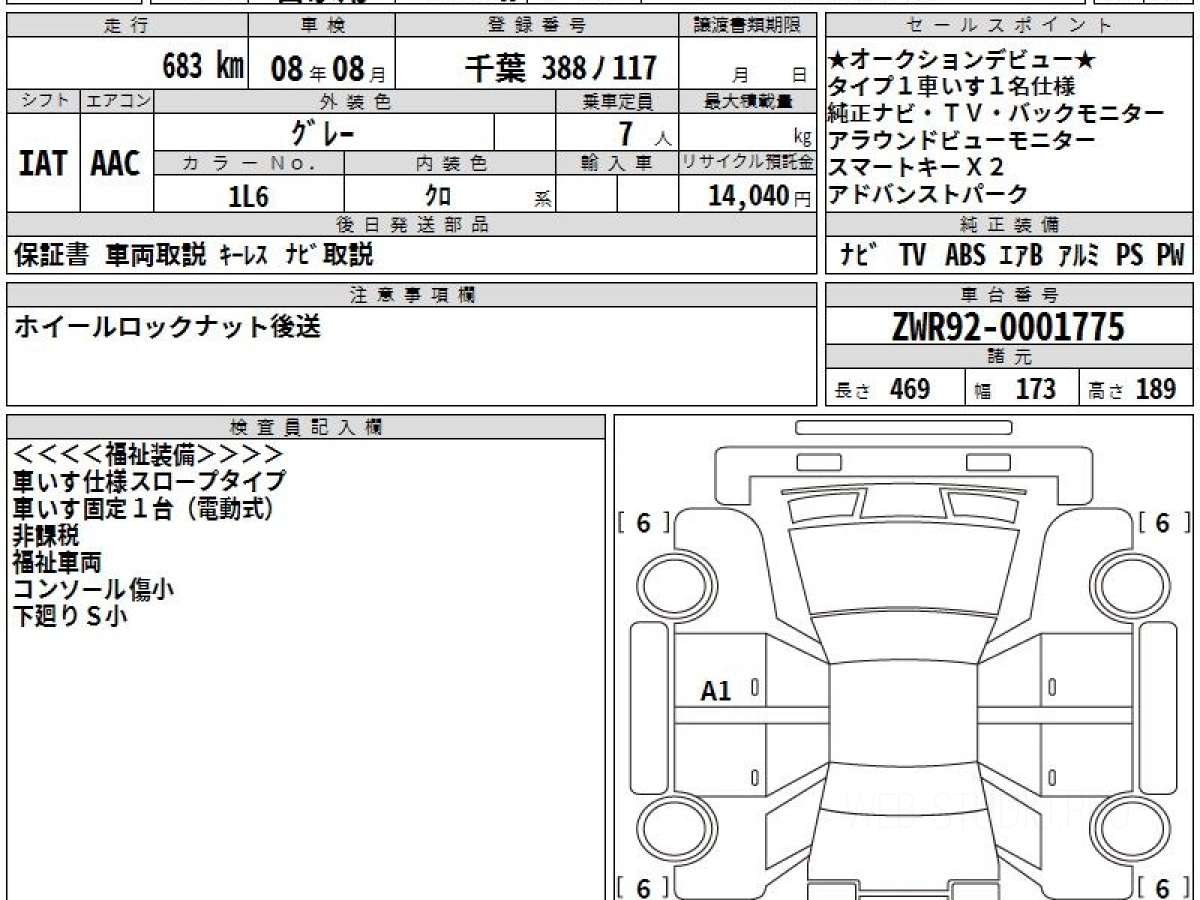Click the seating capacity value 7人
This screenshot has height=900, width=1200.
pos(645,132)
